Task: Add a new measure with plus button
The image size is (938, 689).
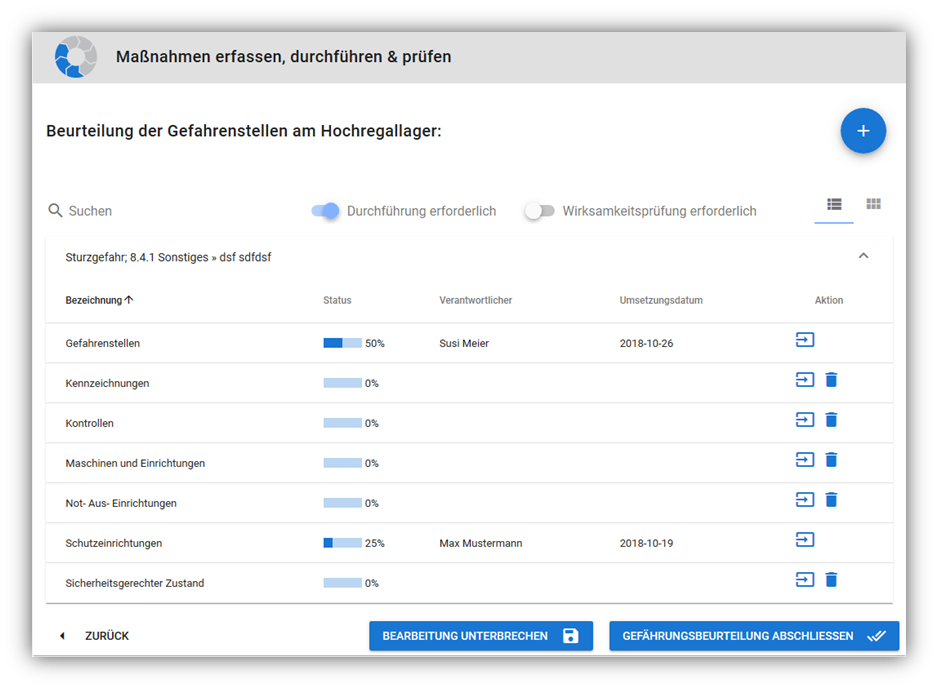Action: 863,131
